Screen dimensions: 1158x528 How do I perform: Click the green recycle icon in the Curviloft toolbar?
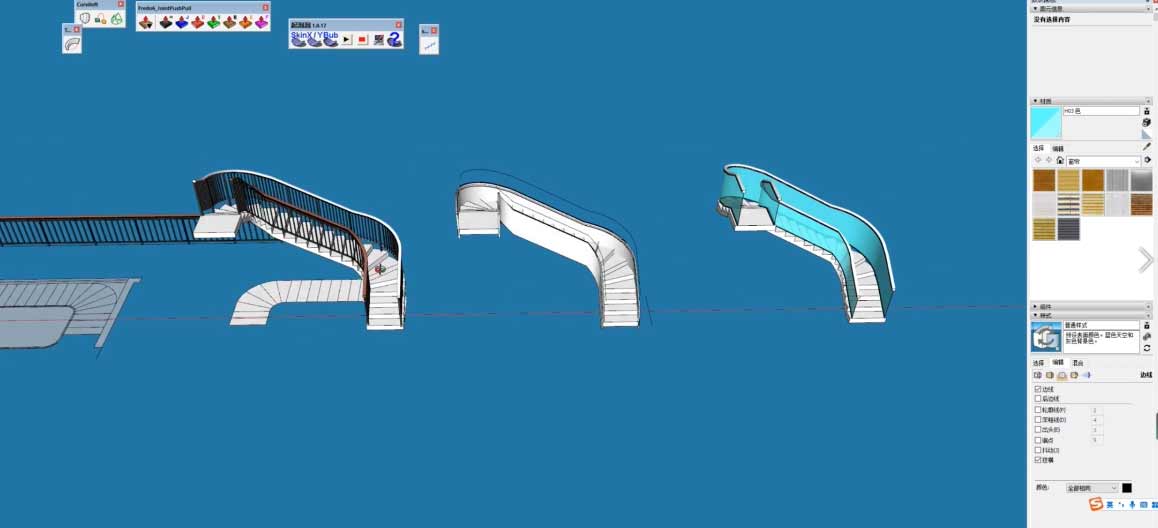[x=116, y=19]
